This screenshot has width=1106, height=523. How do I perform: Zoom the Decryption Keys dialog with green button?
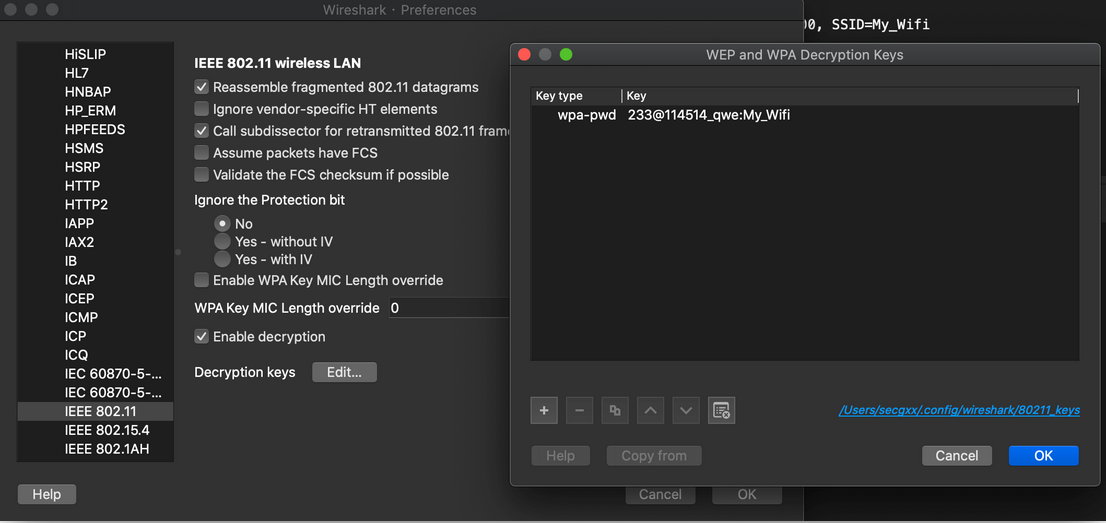coord(566,54)
